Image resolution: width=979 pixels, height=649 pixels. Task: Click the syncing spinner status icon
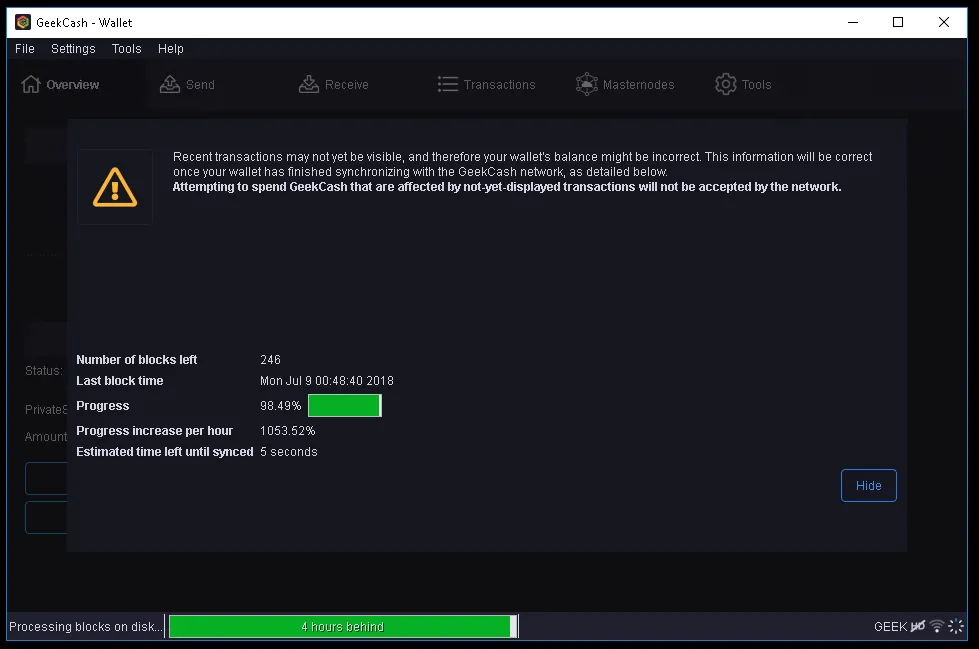click(x=956, y=626)
